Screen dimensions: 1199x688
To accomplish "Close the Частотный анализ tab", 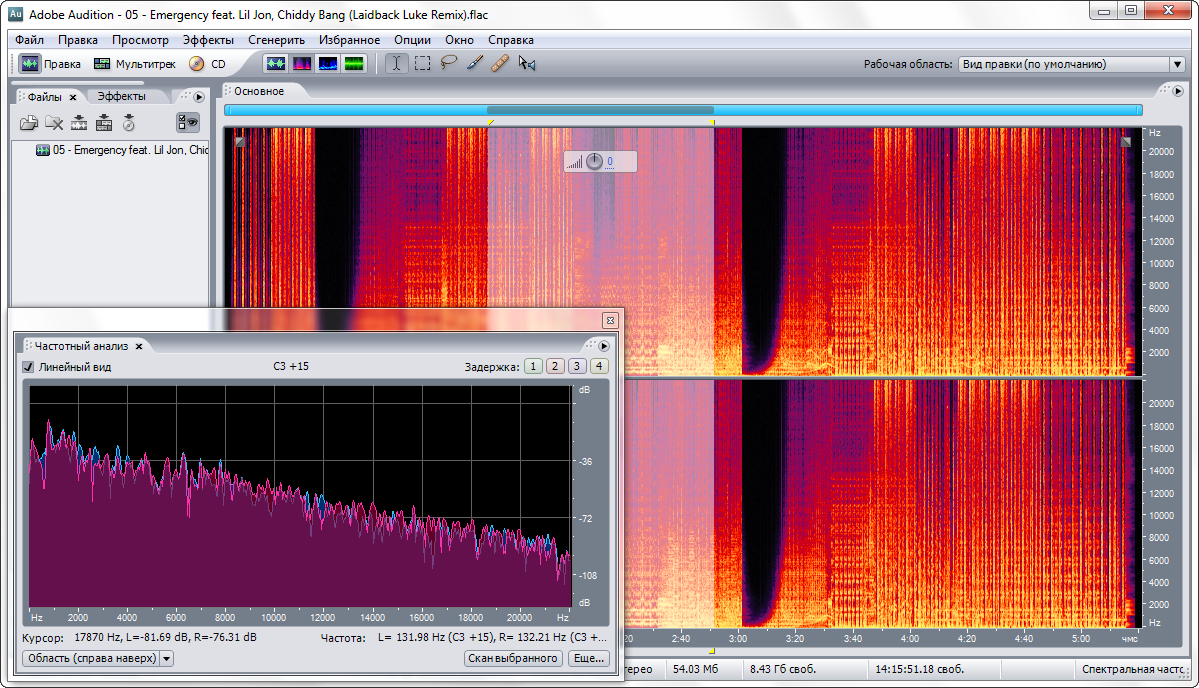I will (x=139, y=346).
